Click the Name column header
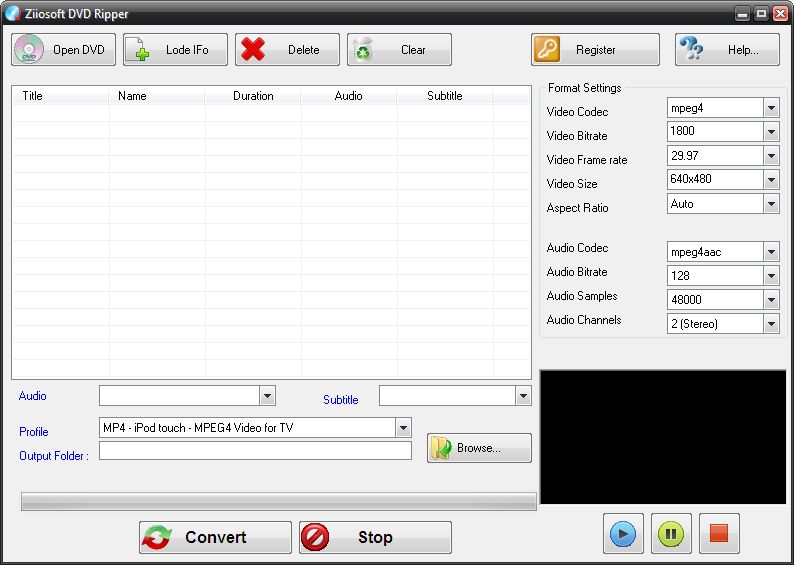The width and height of the screenshot is (794, 565). coord(156,96)
